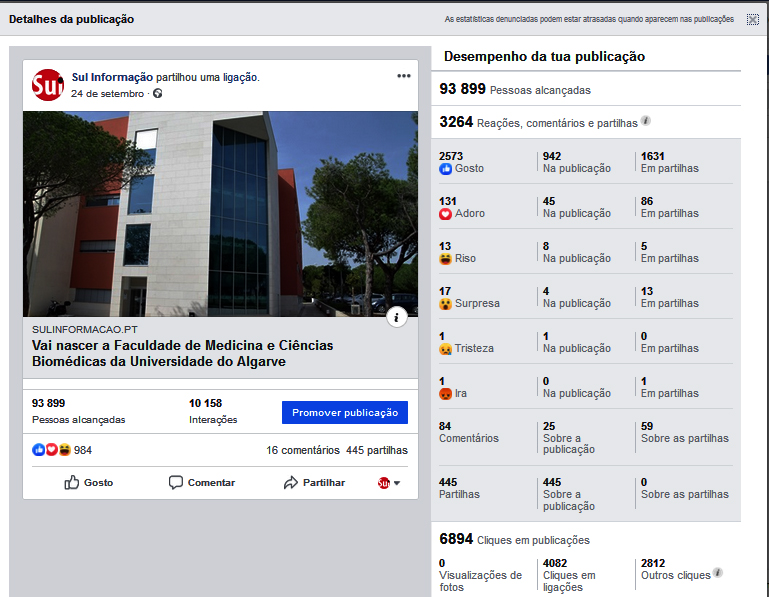The width and height of the screenshot is (769, 597).
Task: Click the Partilhar button
Action: point(314,483)
